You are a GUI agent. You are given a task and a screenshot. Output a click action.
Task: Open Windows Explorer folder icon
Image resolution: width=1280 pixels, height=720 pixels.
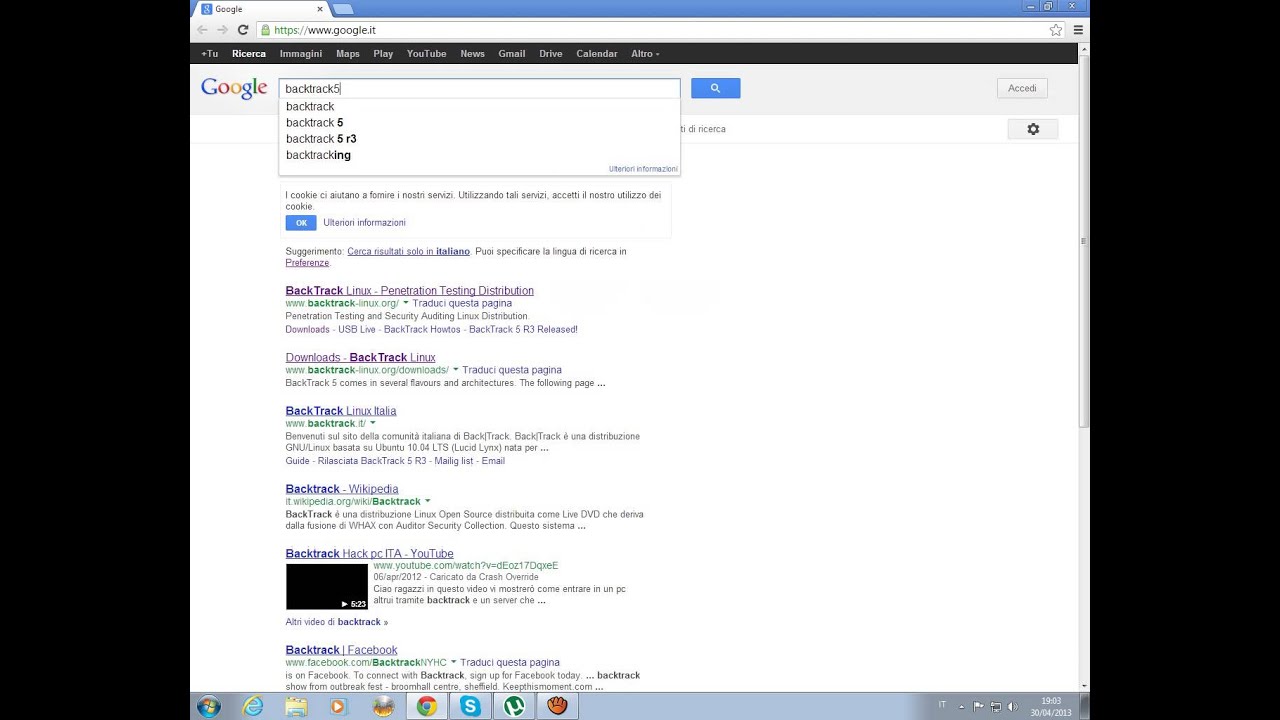(297, 706)
